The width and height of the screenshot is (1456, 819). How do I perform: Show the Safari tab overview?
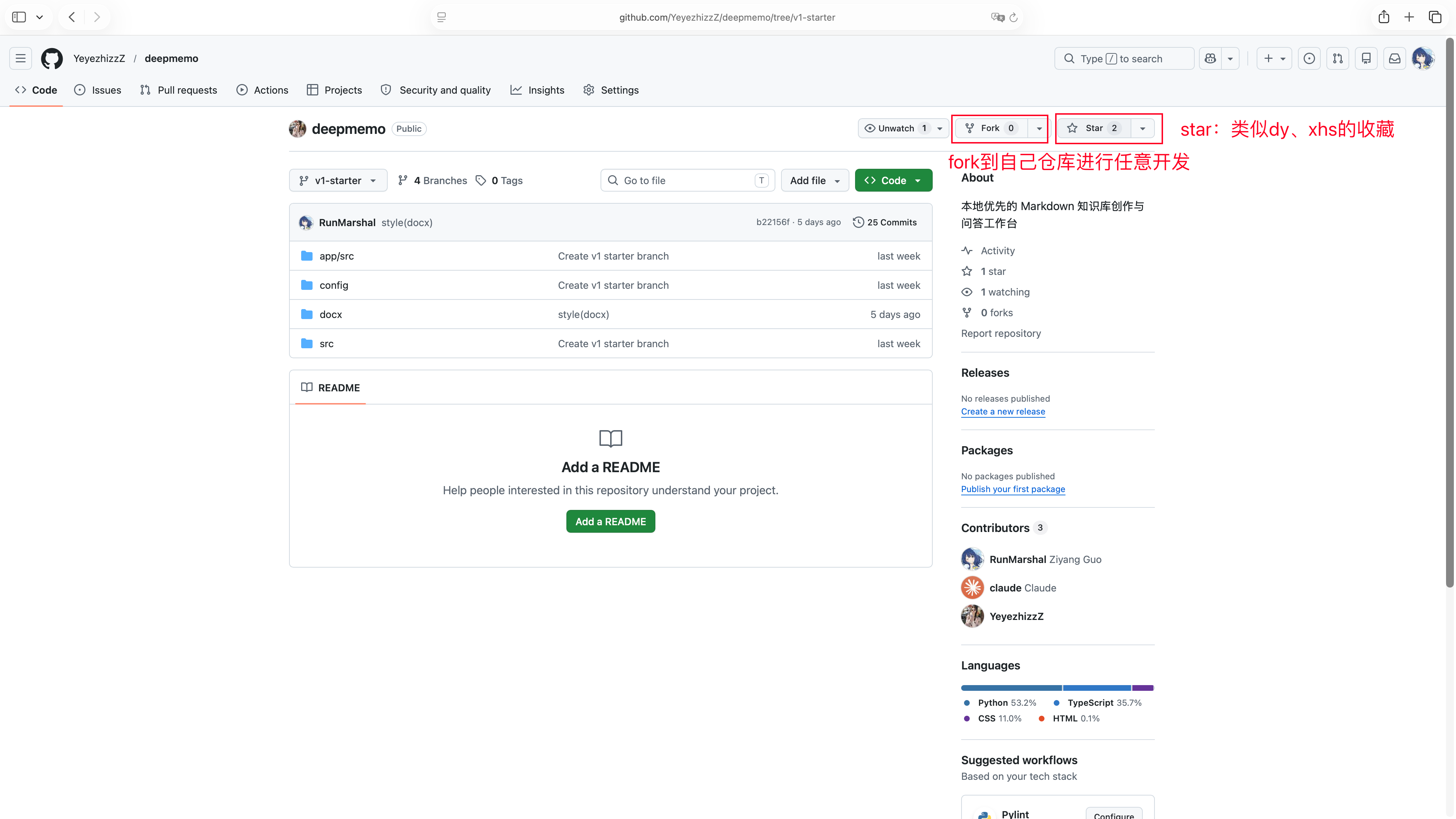[1435, 17]
